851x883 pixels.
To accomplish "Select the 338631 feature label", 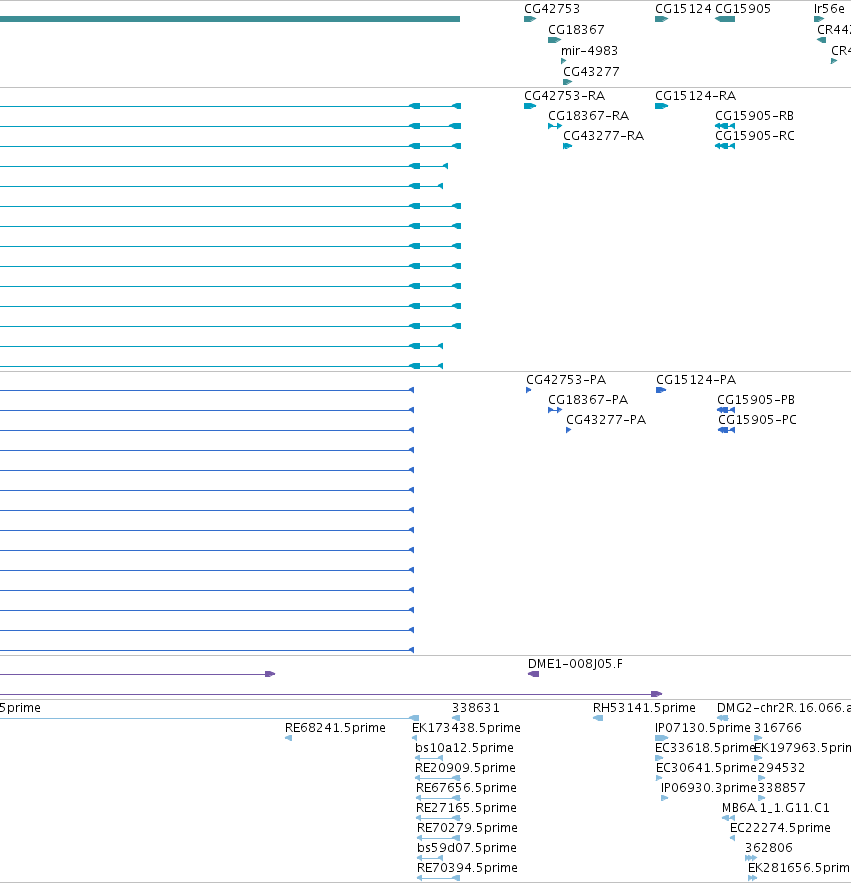I will point(475,708).
